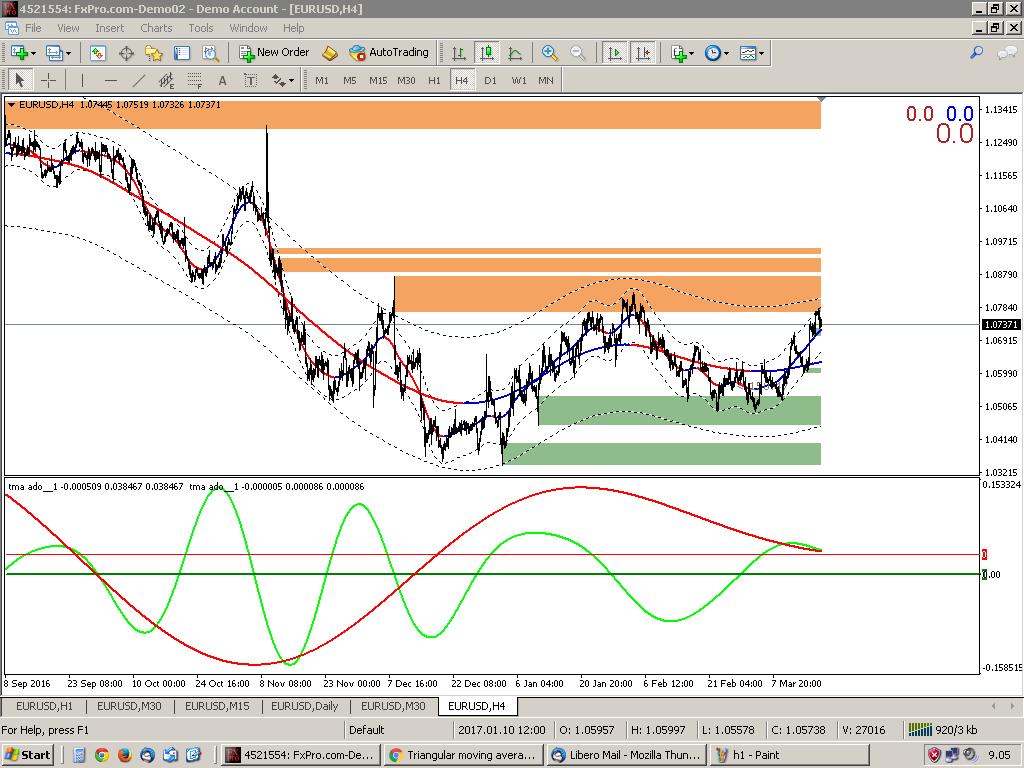This screenshot has height=768, width=1024.
Task: Open the Charts menu
Action: [156, 28]
